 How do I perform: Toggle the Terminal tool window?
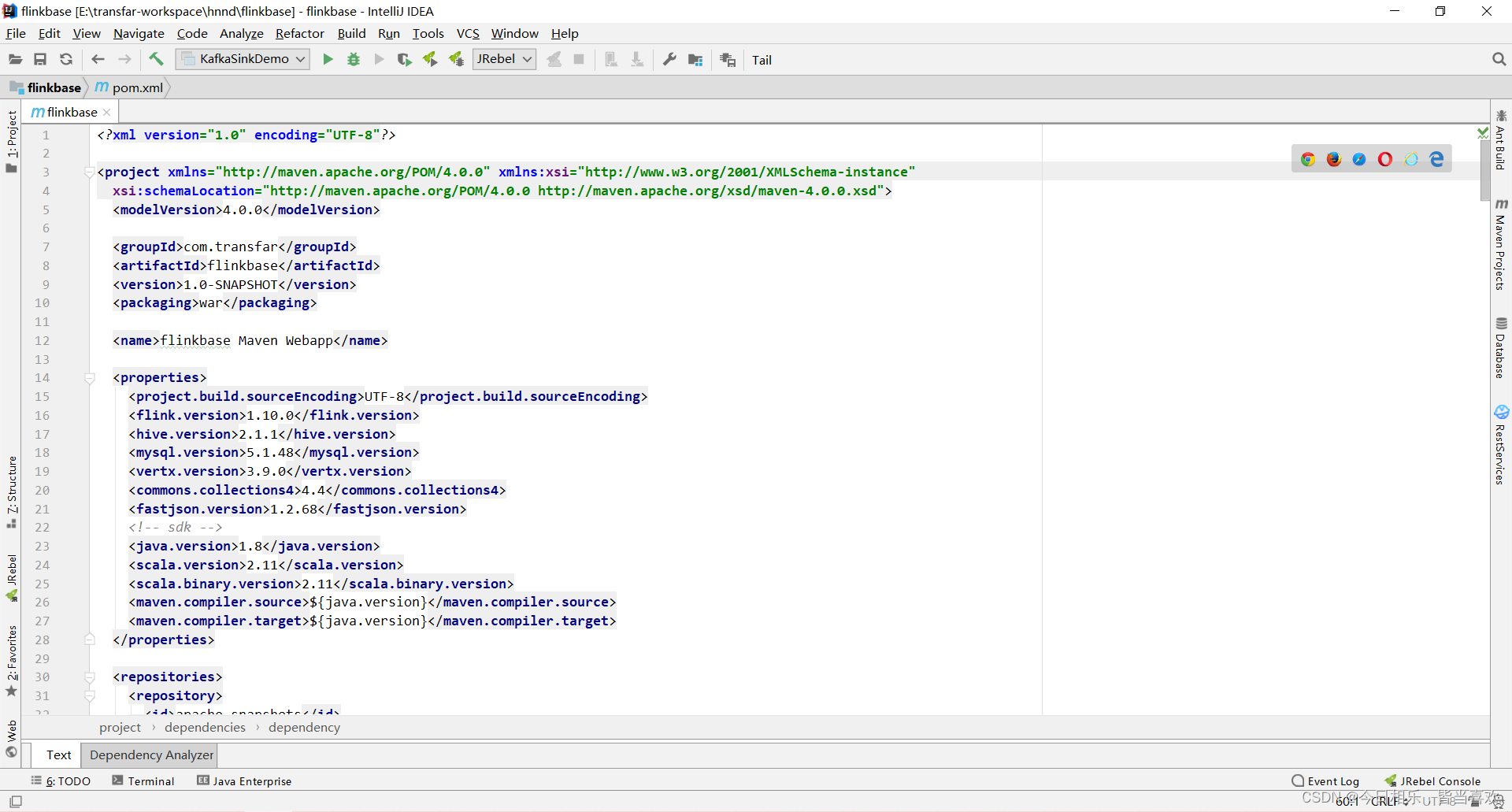coord(150,780)
